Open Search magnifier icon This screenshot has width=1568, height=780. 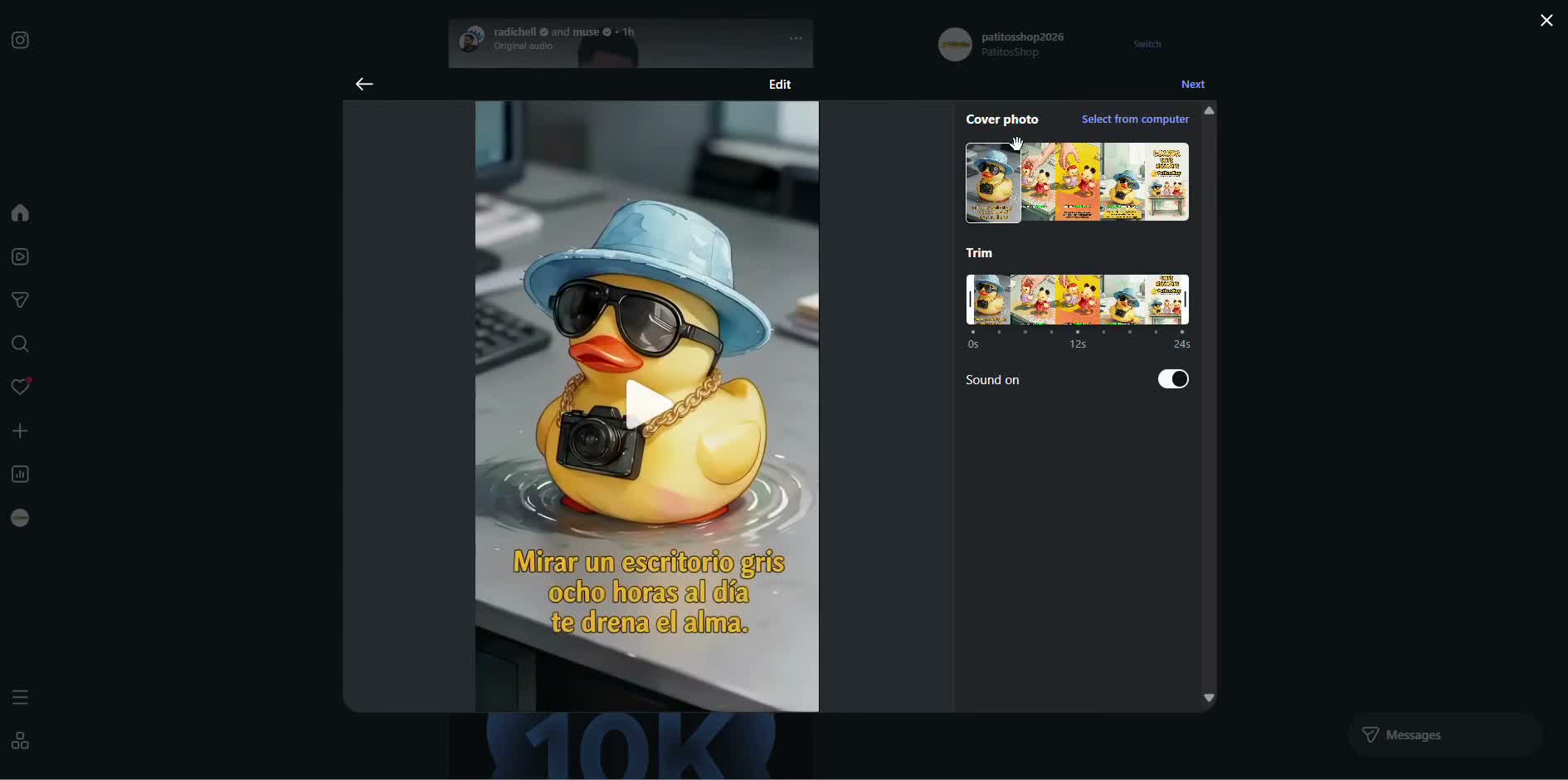20,344
